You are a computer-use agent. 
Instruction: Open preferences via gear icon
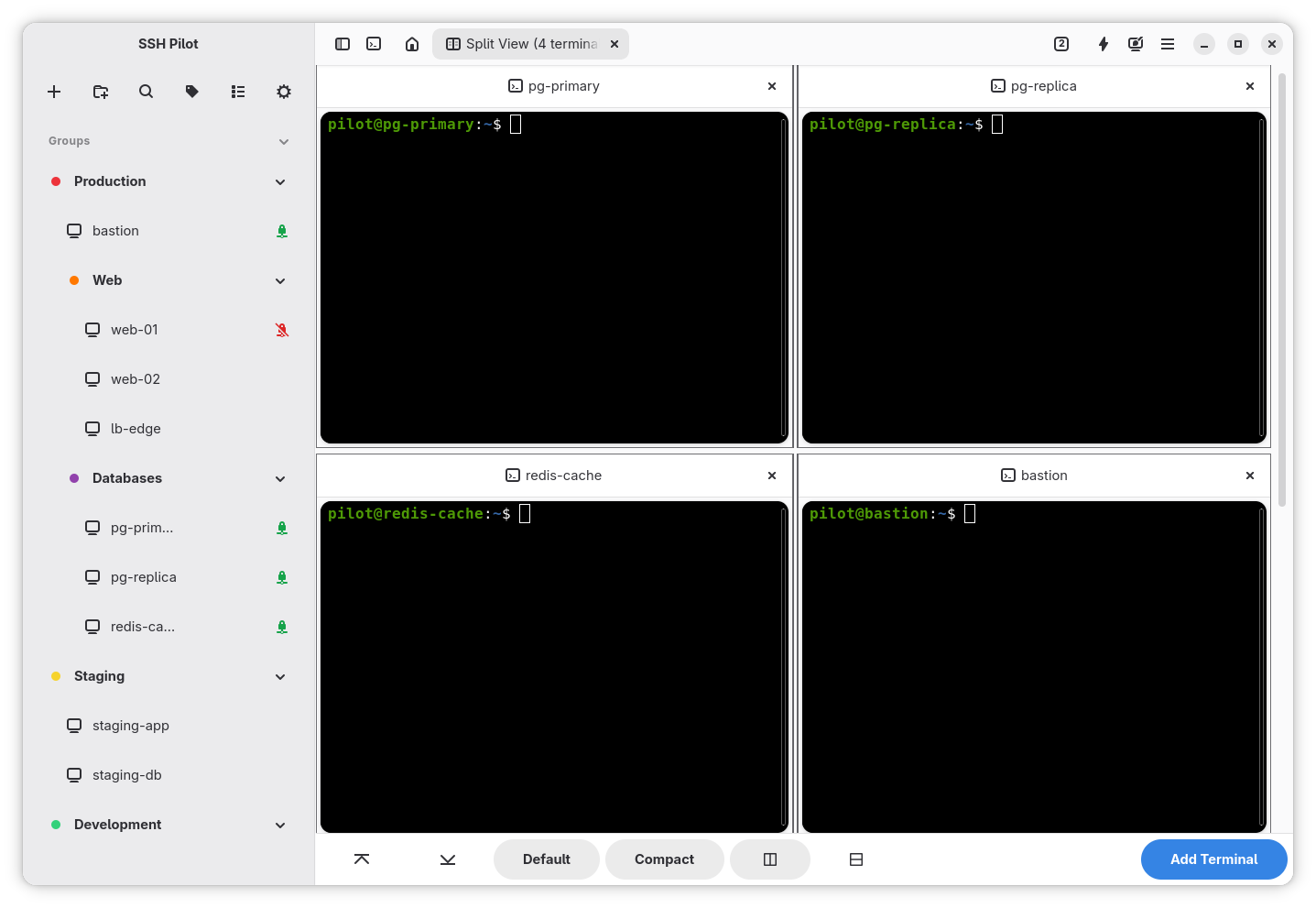[x=284, y=92]
